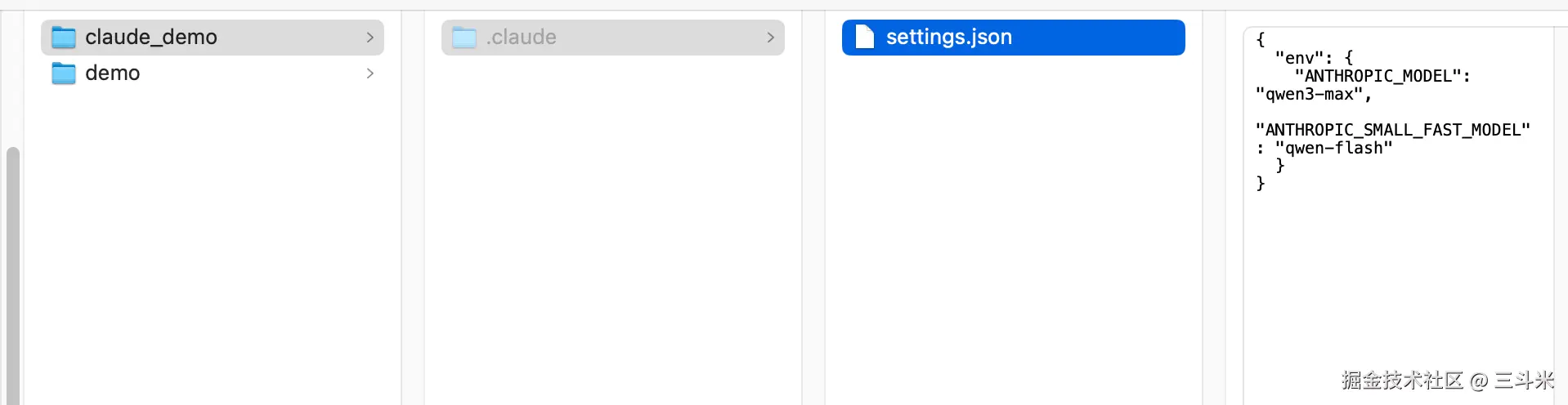Click the left column vertical scrollbar
Screen dimensions: 1568x405
[12, 276]
